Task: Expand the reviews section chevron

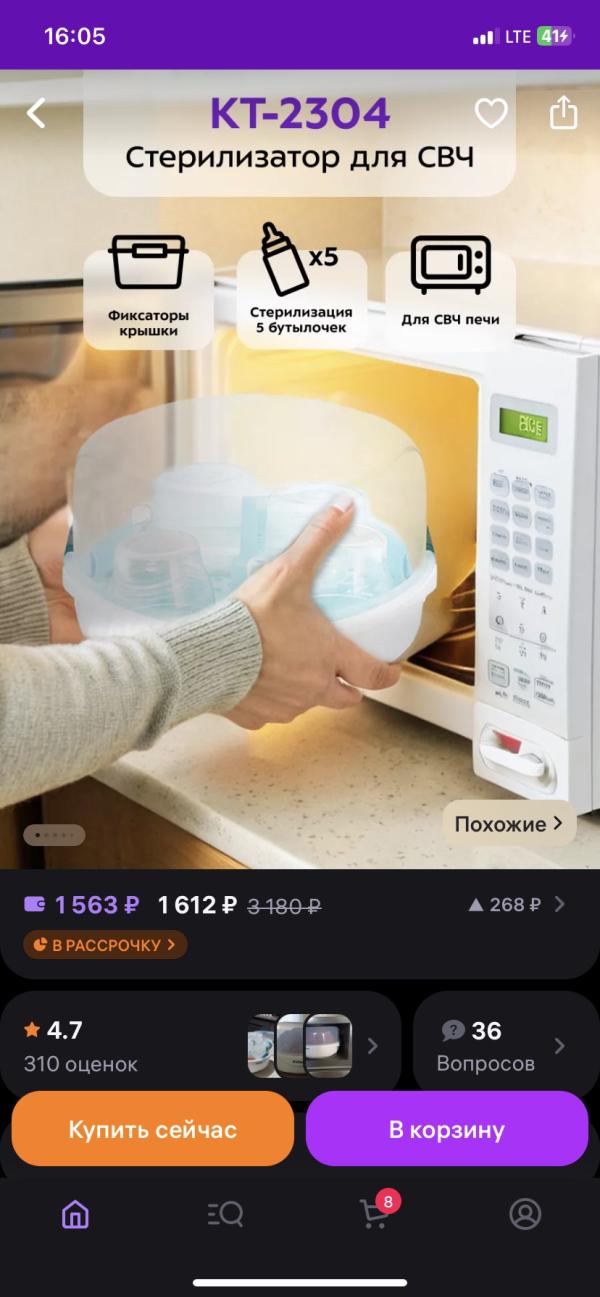Action: pos(372,1046)
